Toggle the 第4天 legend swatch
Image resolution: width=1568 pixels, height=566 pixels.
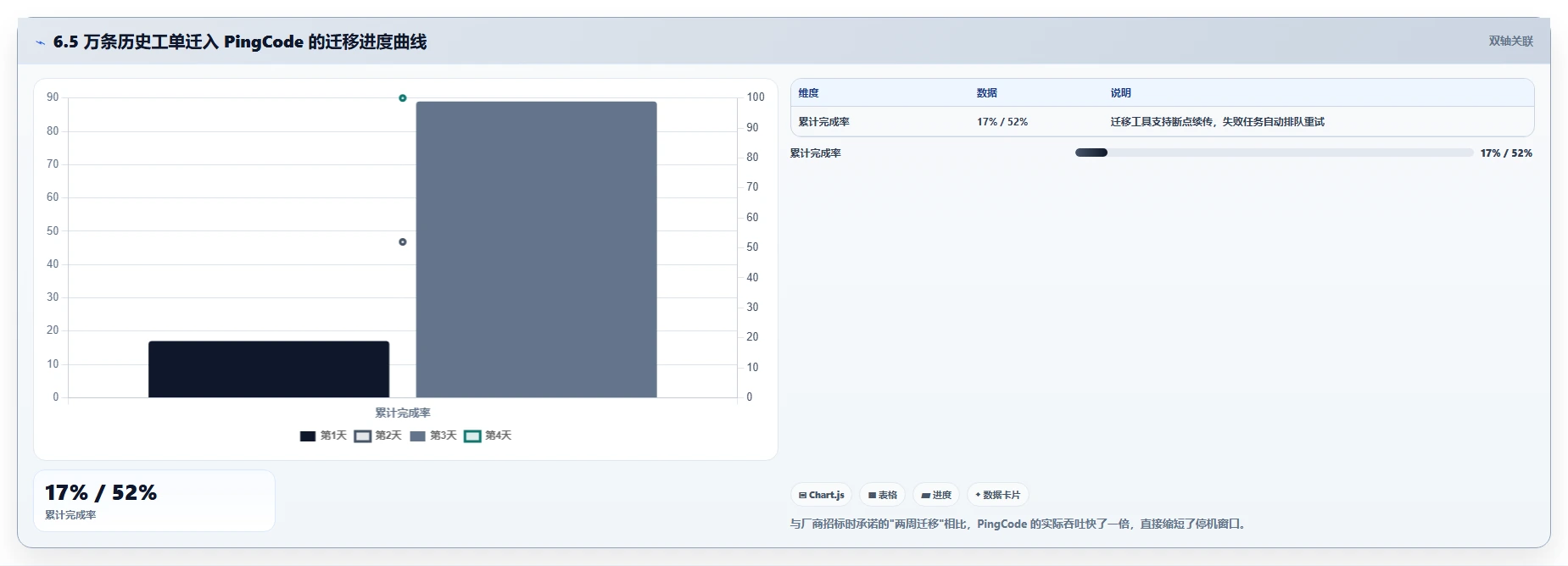(472, 436)
